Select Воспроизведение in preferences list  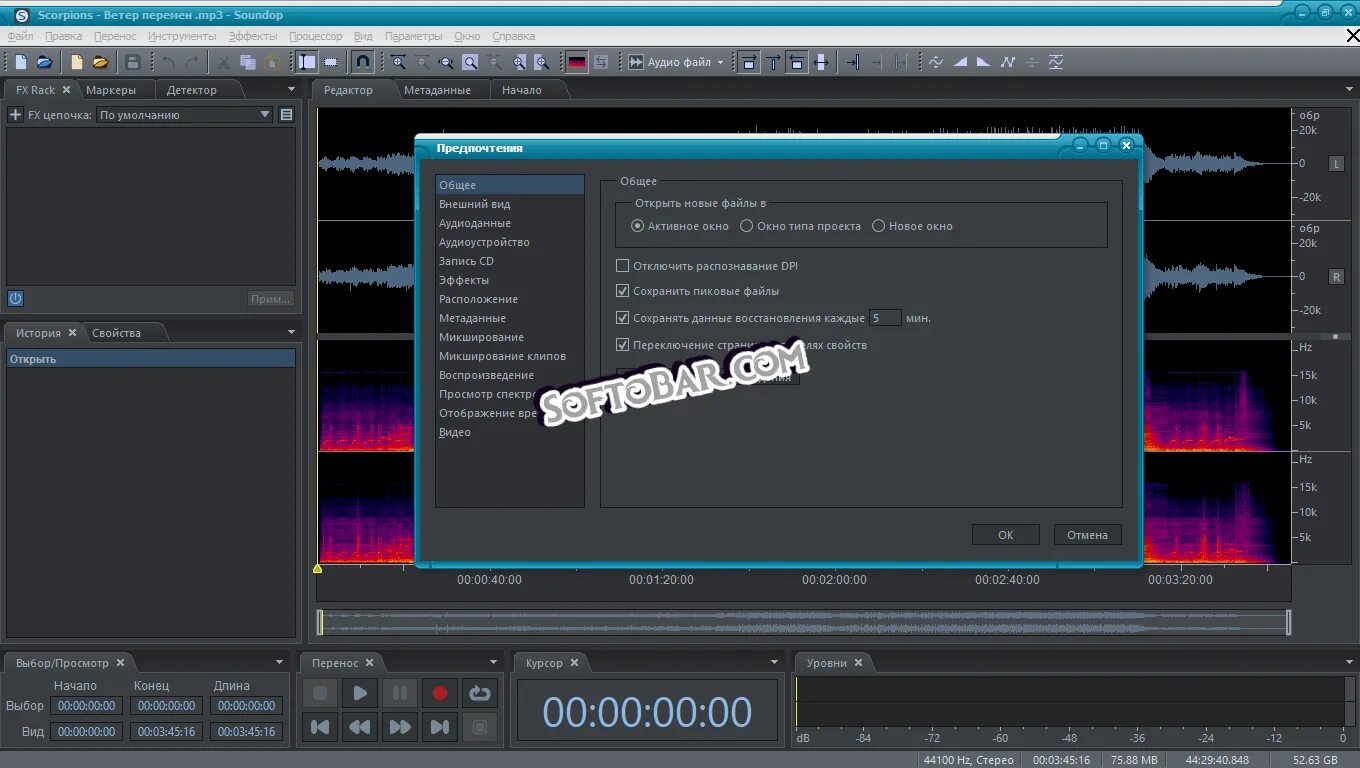click(486, 375)
